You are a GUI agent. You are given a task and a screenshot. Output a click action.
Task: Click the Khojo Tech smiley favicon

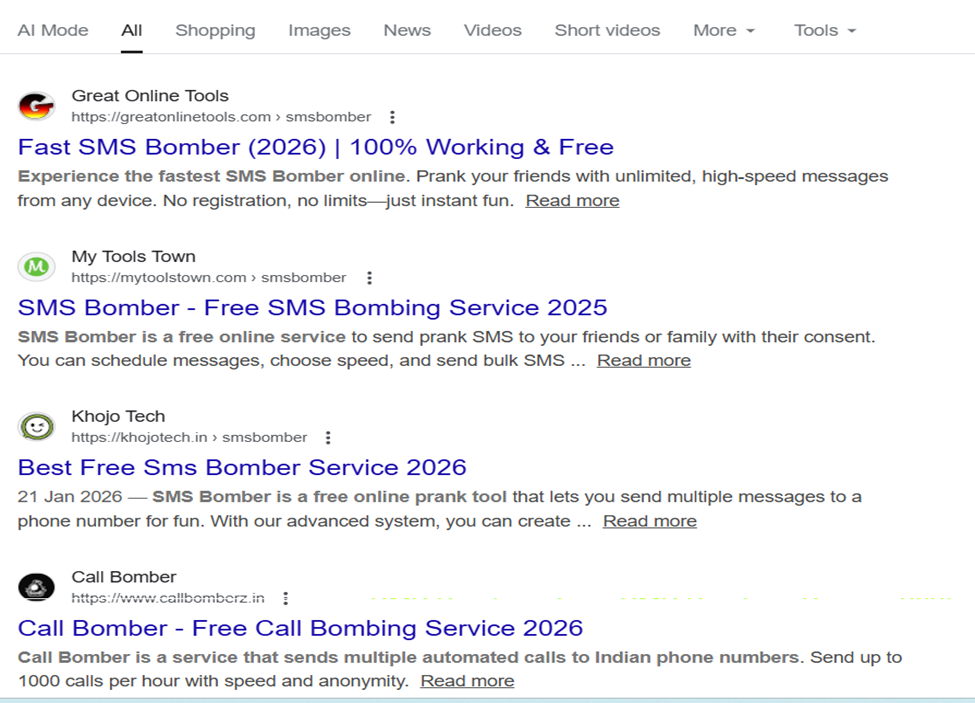(37, 426)
